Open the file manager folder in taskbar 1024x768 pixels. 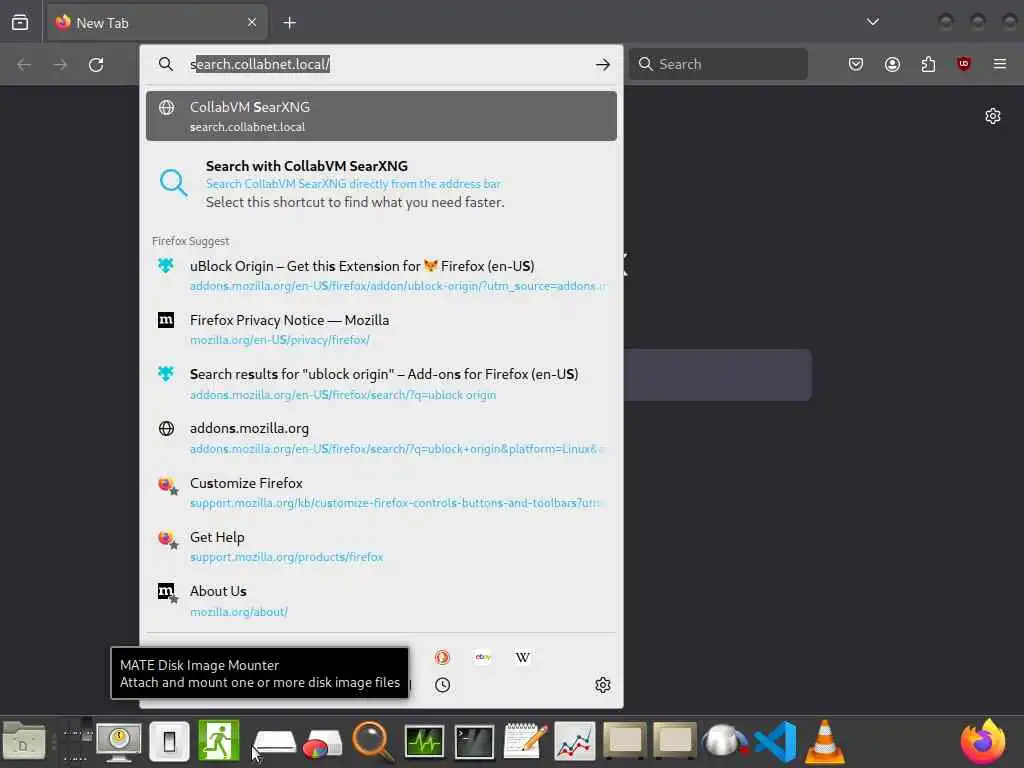click(x=24, y=741)
